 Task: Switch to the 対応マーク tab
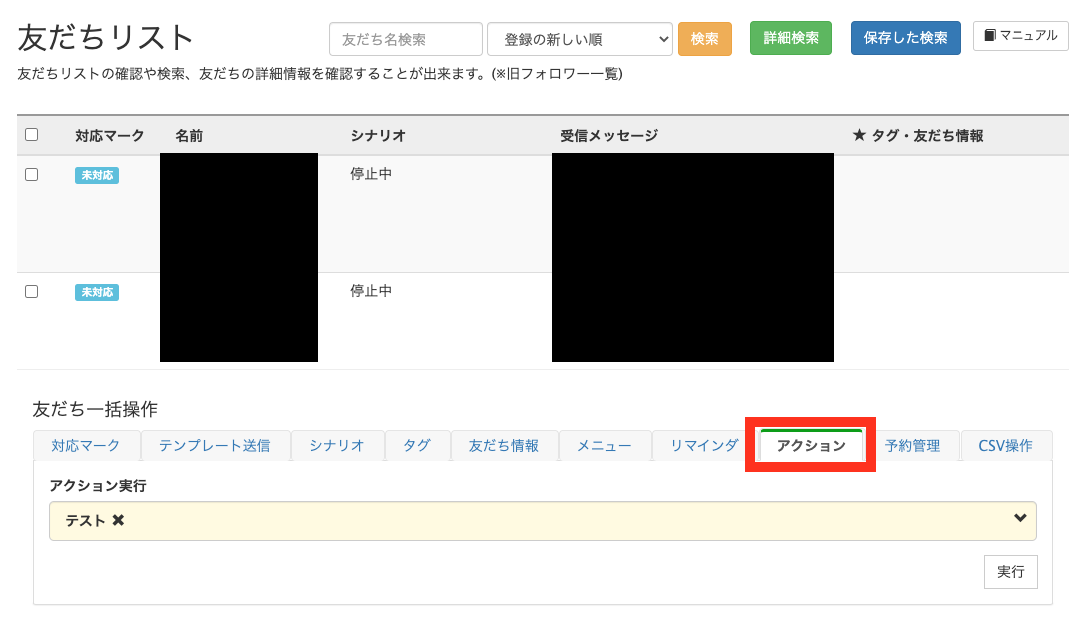(x=86, y=446)
